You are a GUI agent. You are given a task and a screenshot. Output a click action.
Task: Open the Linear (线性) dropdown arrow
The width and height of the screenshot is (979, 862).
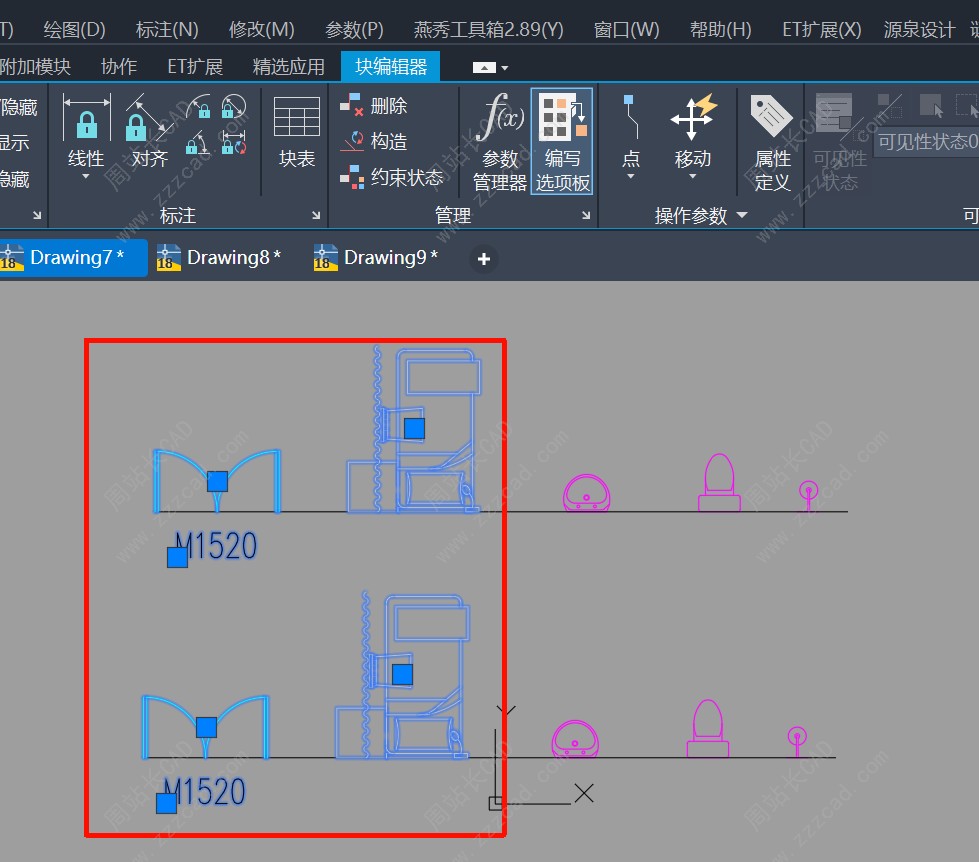pyautogui.click(x=86, y=178)
